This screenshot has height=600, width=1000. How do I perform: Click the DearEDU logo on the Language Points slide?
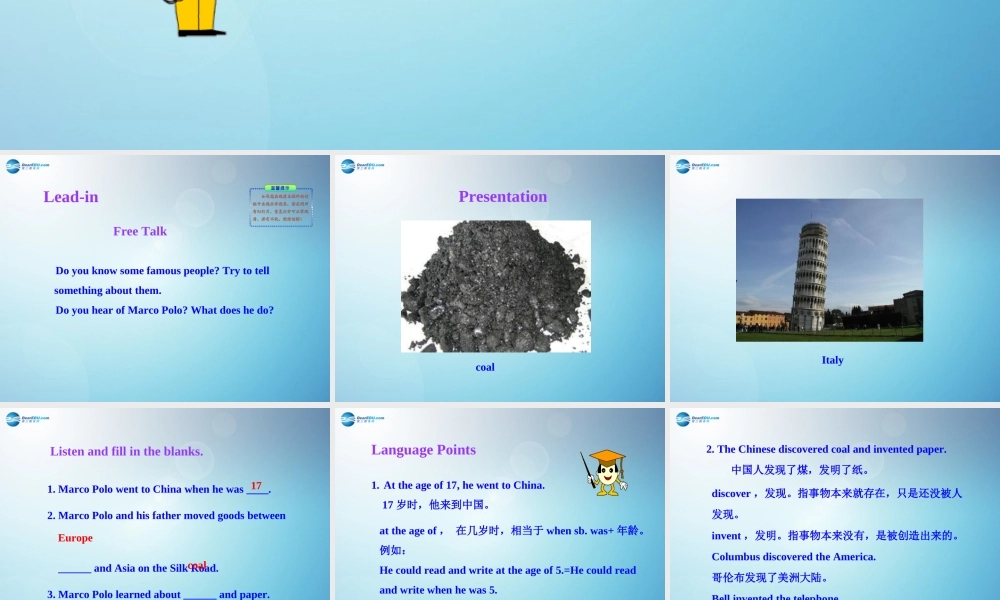coord(360,419)
